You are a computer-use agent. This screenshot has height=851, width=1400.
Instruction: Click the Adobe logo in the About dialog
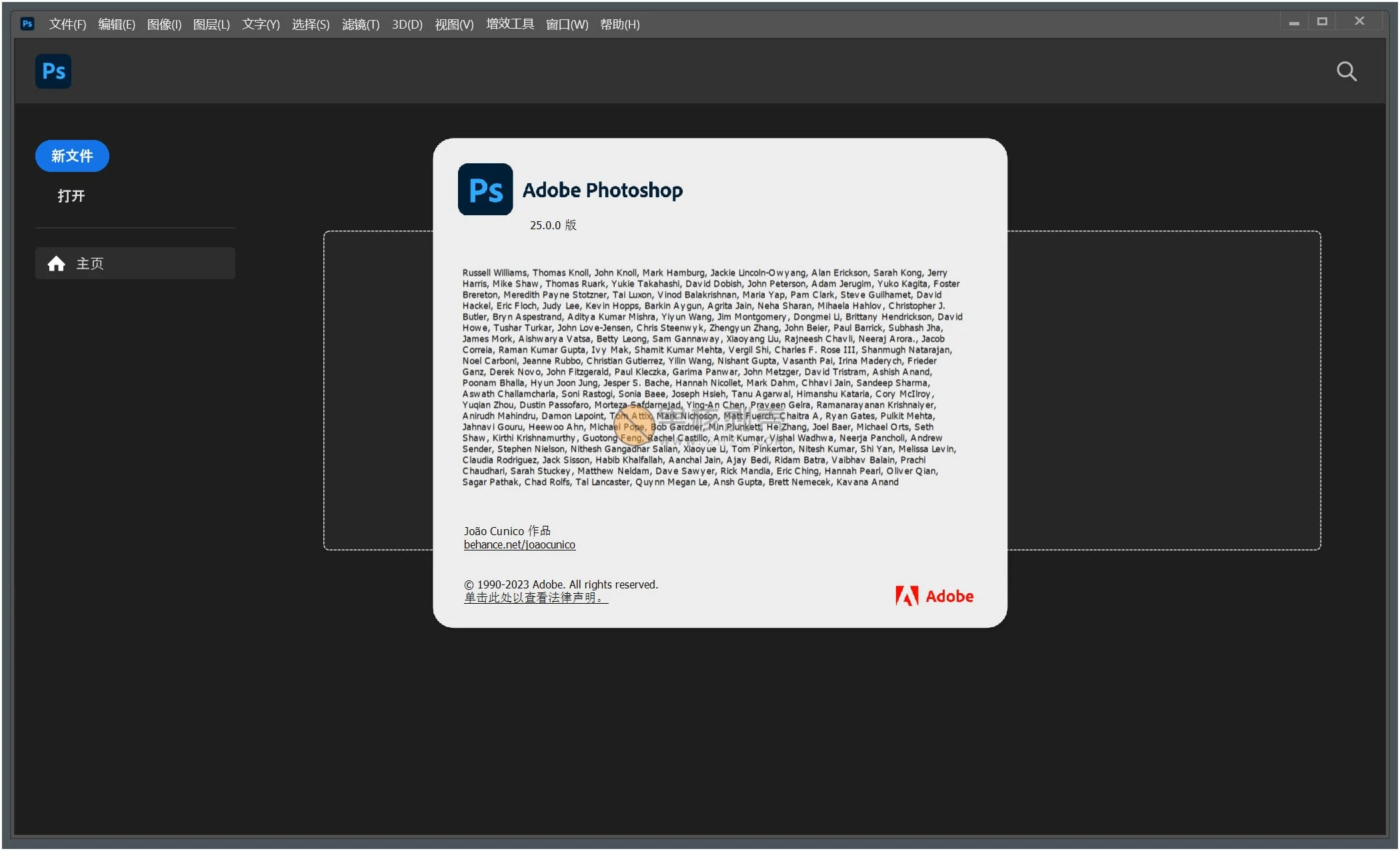click(x=933, y=596)
